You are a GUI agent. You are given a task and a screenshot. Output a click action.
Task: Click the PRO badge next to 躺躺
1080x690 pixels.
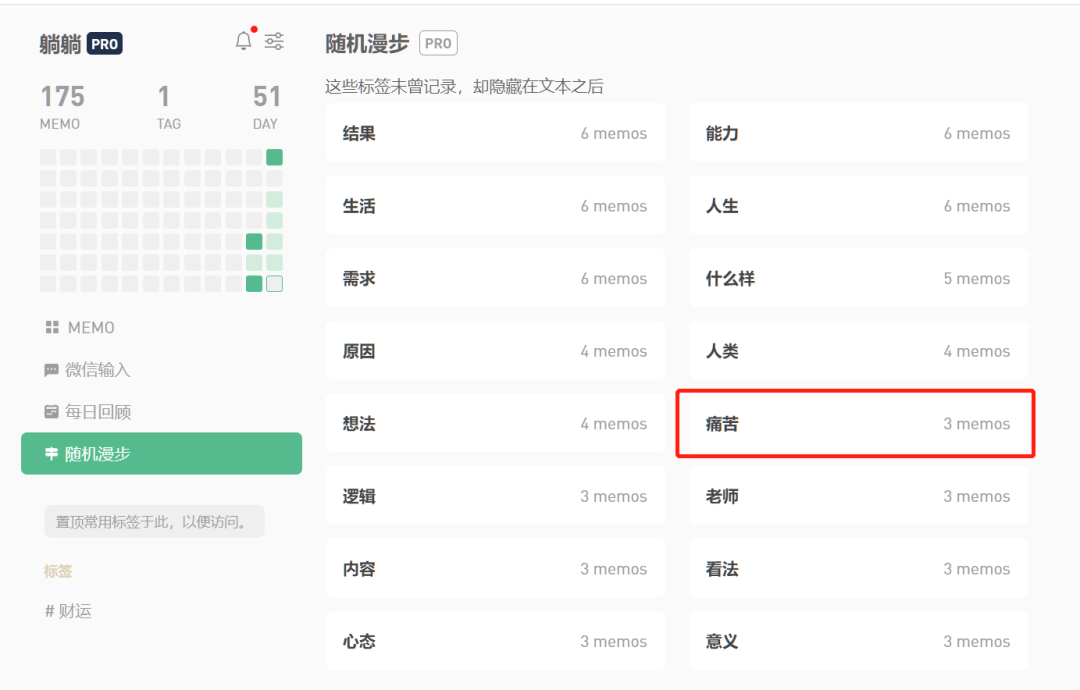coord(105,44)
